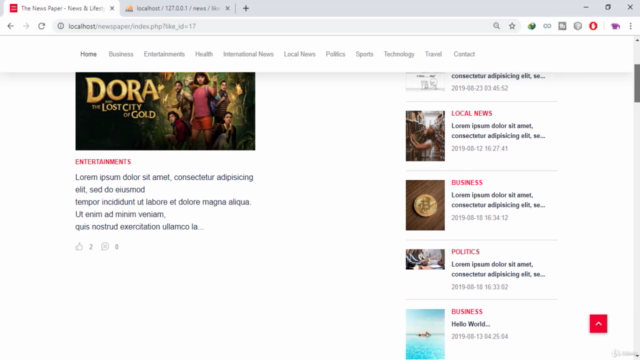This screenshot has width=640, height=360.
Task: Open the Entertainments menu item
Action: coord(164,54)
